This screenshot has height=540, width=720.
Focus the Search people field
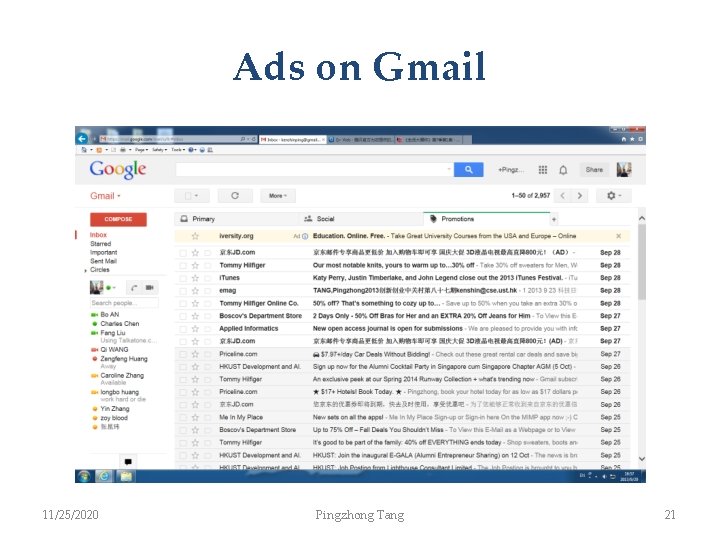(124, 303)
